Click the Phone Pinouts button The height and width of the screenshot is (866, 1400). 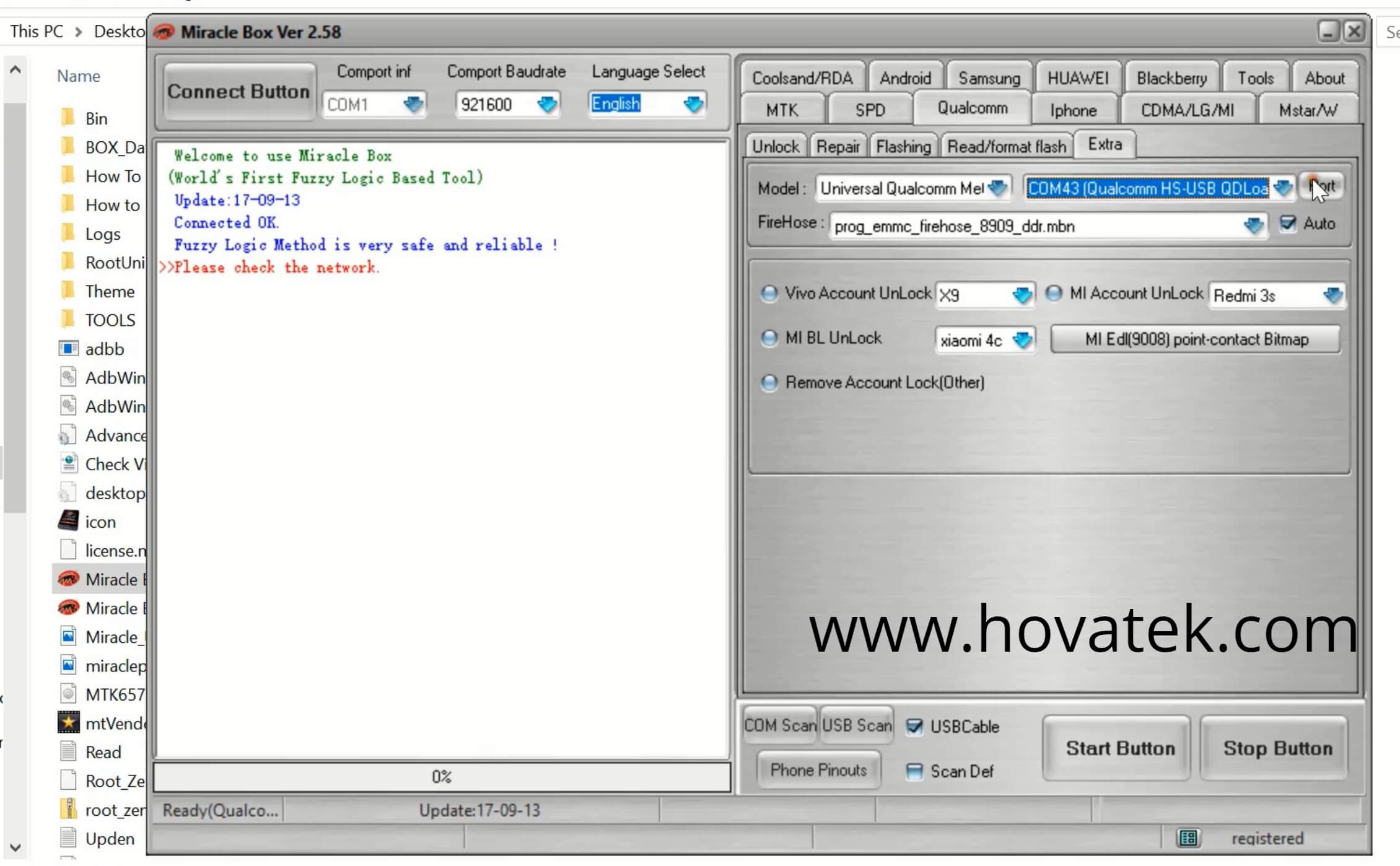pos(818,770)
